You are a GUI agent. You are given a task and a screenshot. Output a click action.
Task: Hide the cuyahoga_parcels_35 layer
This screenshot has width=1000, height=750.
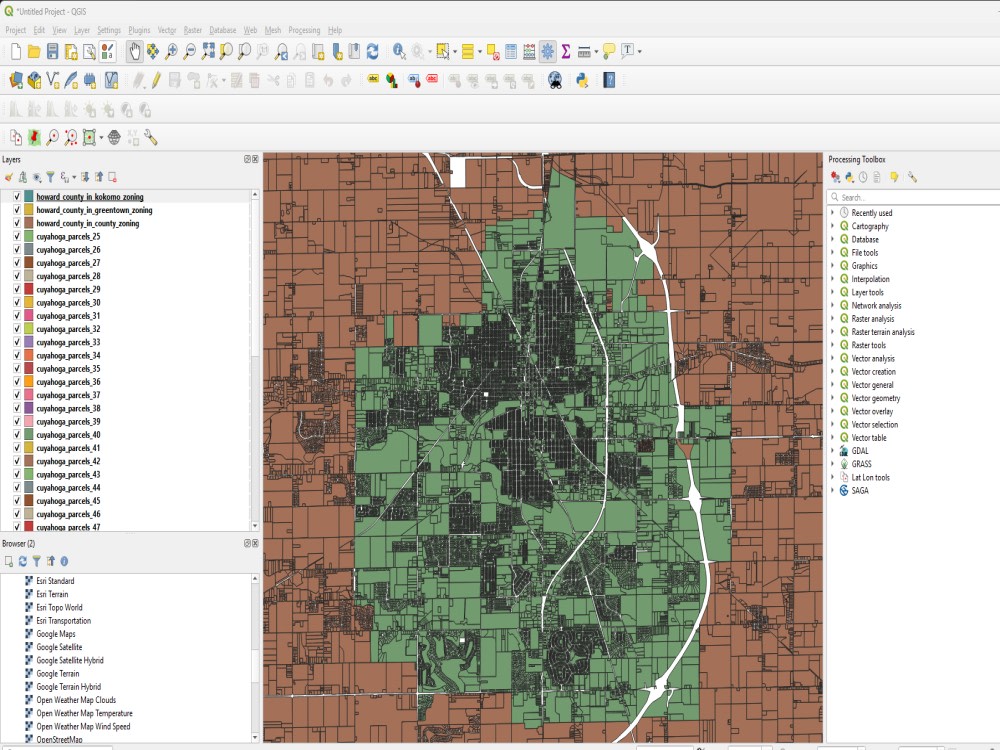[x=17, y=369]
